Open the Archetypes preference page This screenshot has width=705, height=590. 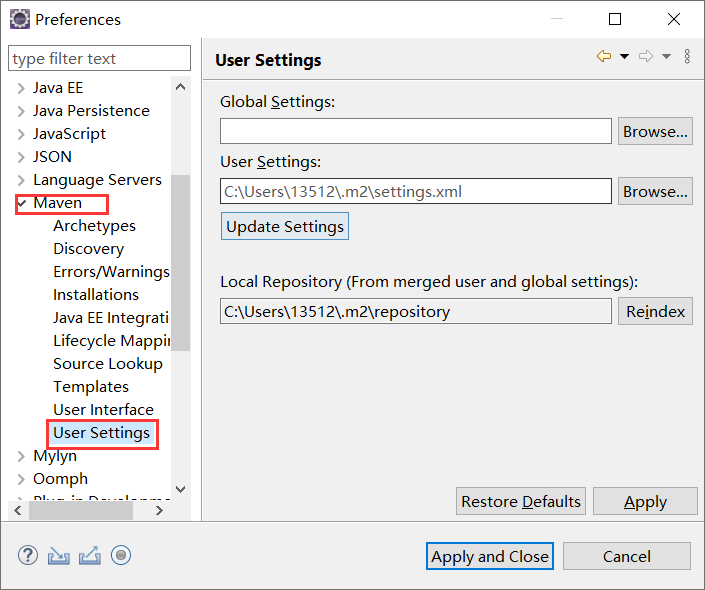tap(94, 226)
